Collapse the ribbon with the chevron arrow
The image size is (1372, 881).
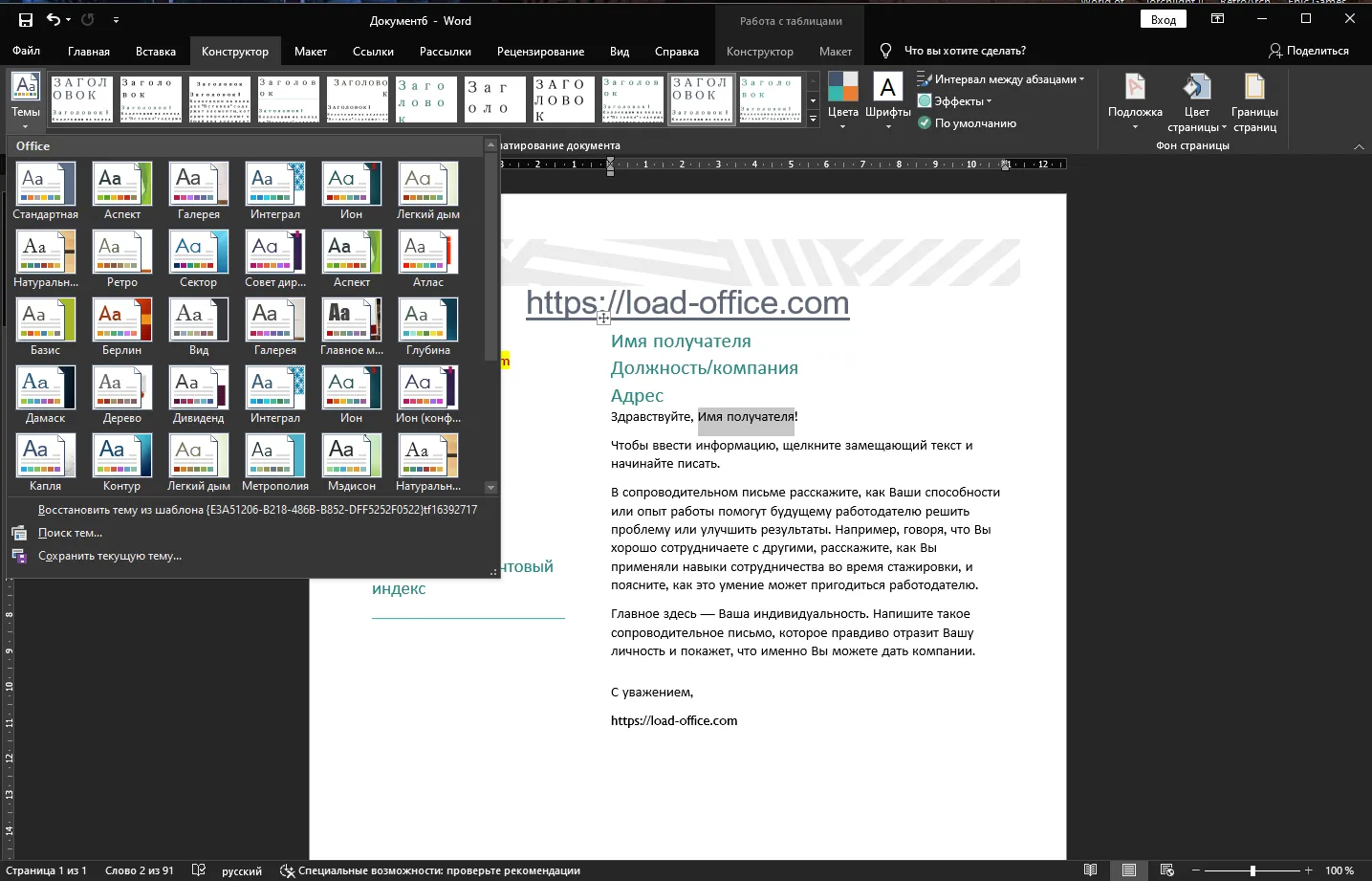click(x=1359, y=146)
